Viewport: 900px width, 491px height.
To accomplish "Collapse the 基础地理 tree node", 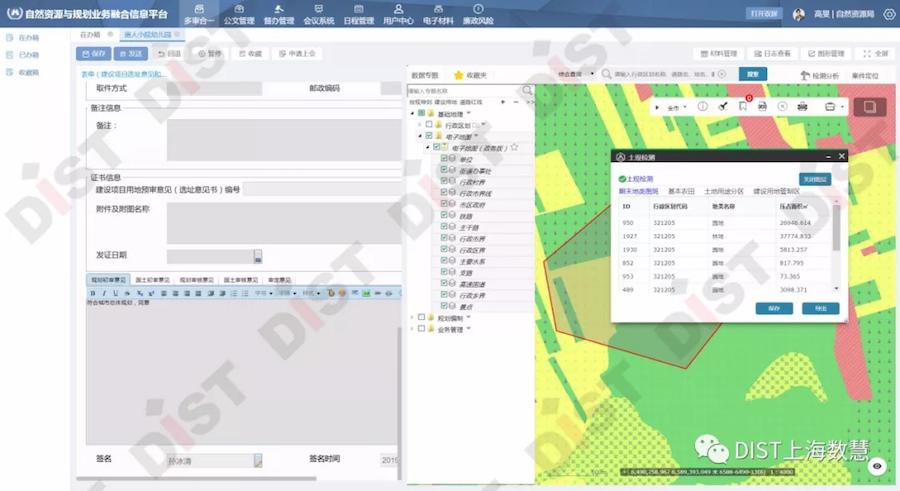I will (x=413, y=114).
